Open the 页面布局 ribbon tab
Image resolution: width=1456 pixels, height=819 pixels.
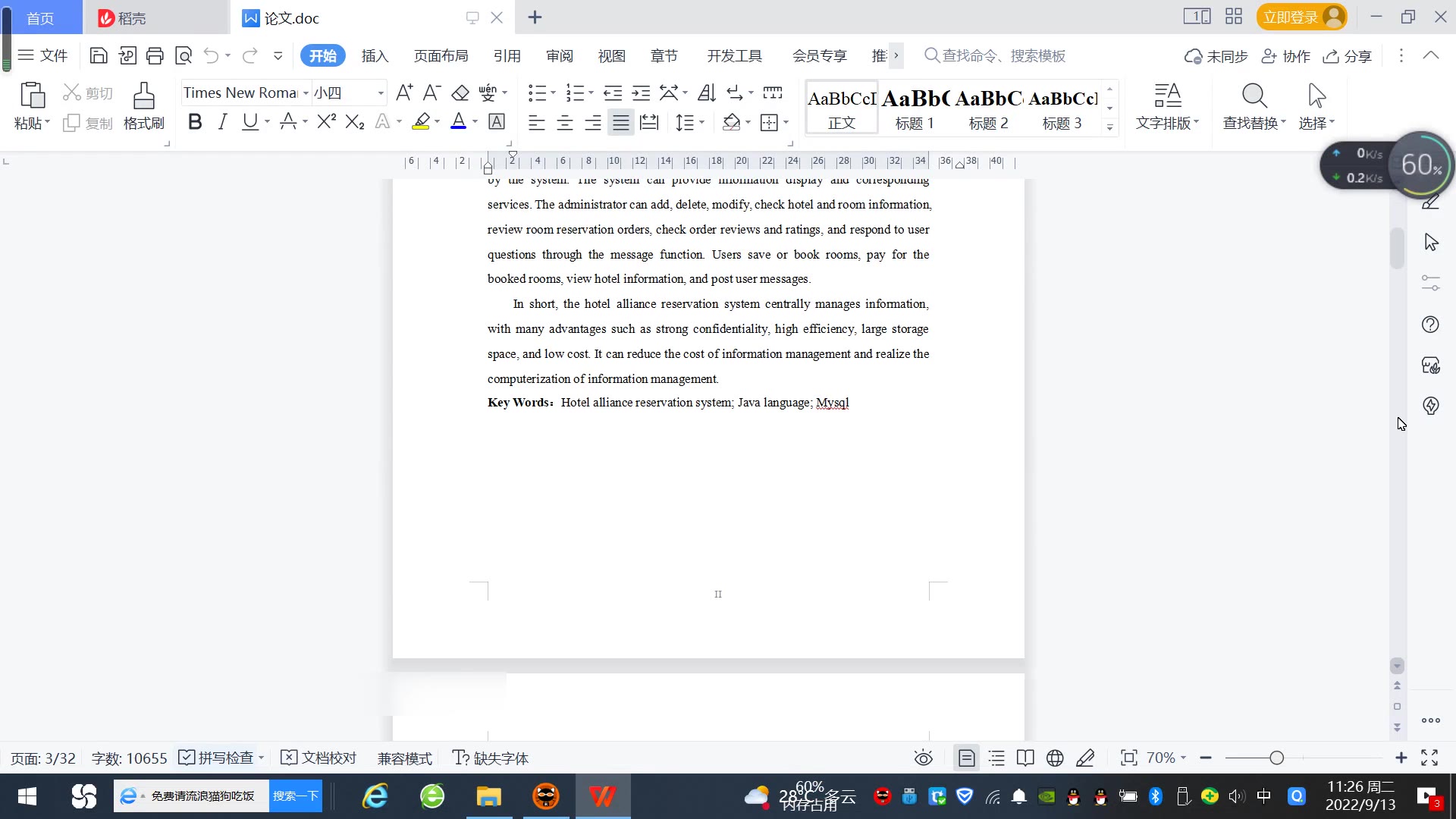pos(441,55)
